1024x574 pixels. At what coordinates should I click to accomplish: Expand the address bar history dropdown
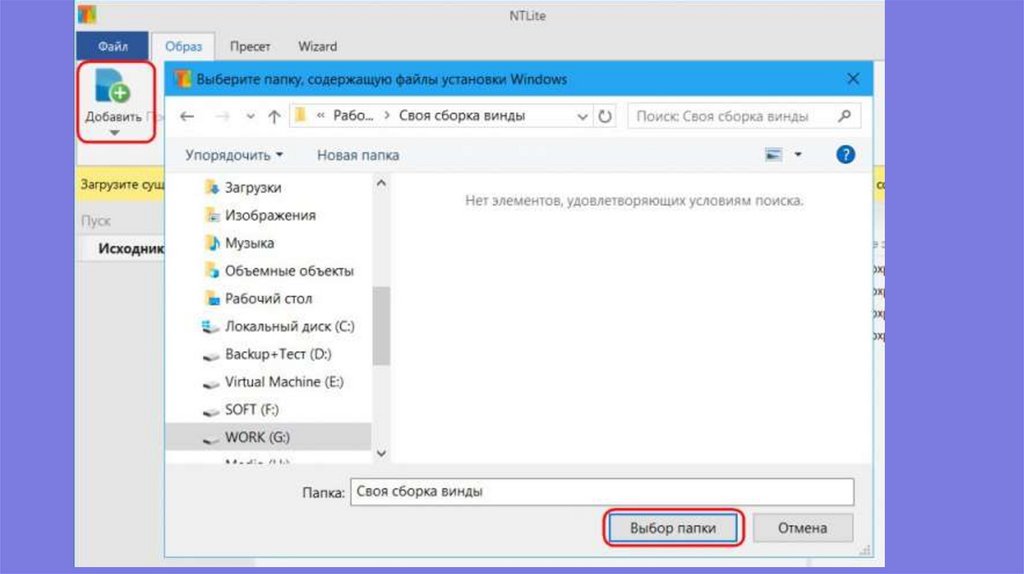(x=582, y=116)
